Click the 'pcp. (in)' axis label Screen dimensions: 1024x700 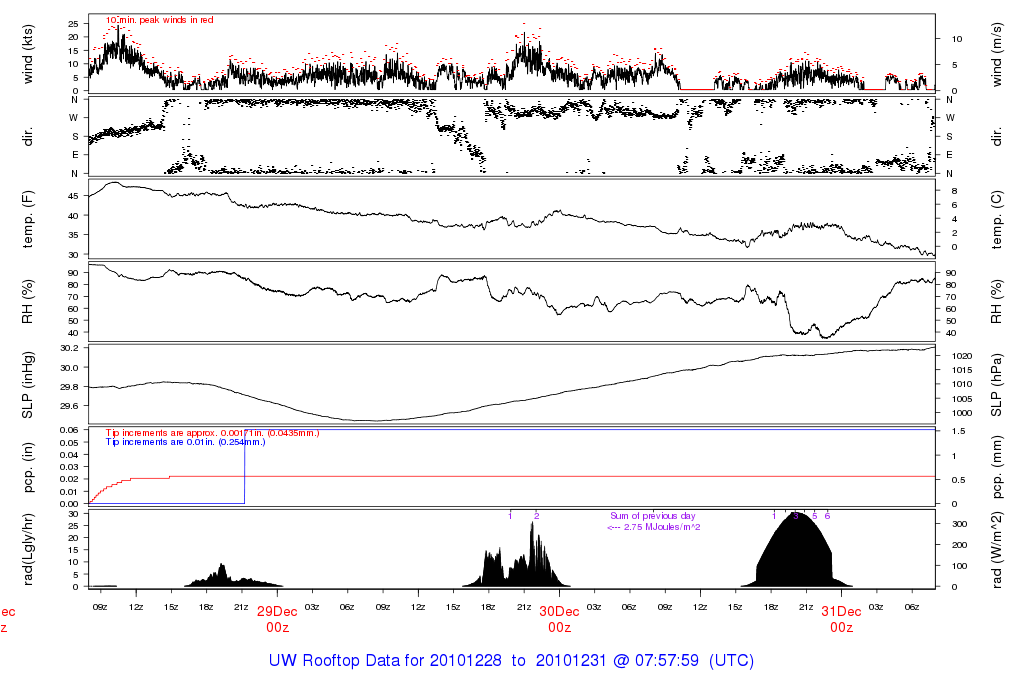pyautogui.click(x=27, y=468)
